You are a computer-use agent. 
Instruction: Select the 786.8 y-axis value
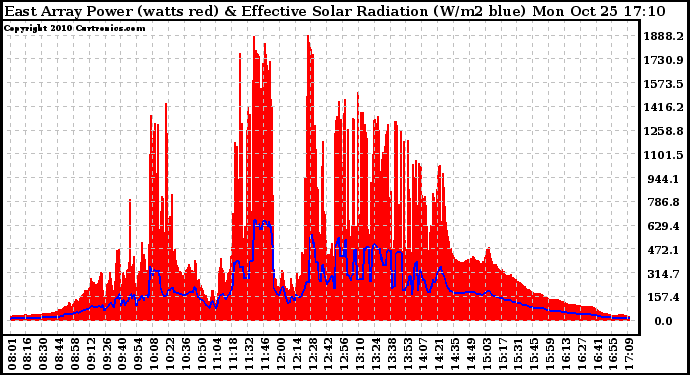(665, 202)
